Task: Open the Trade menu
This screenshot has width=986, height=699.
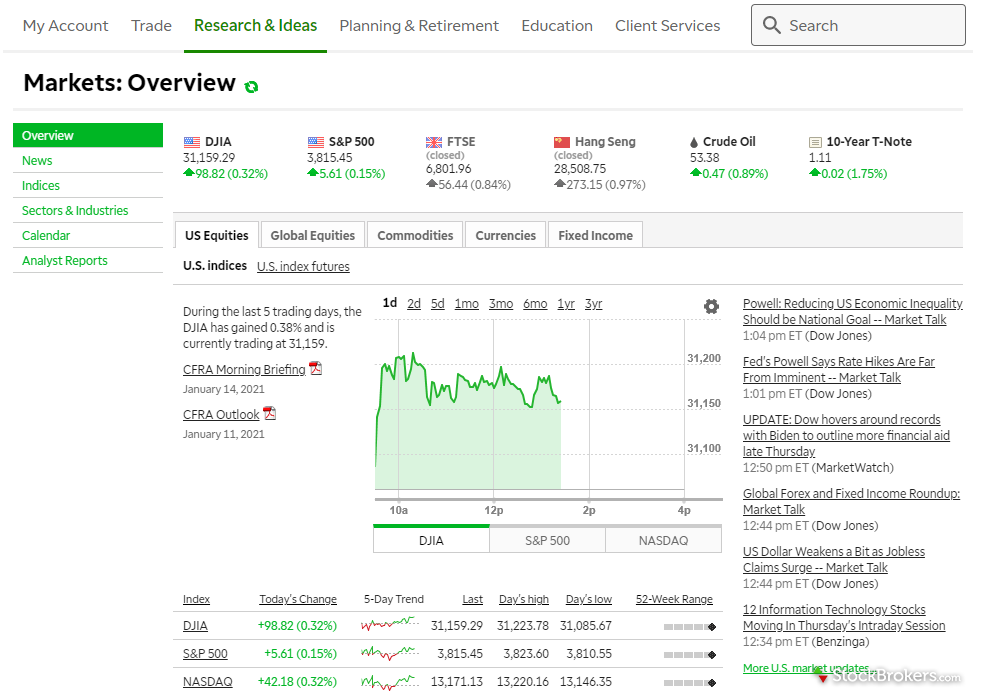Action: tap(151, 26)
